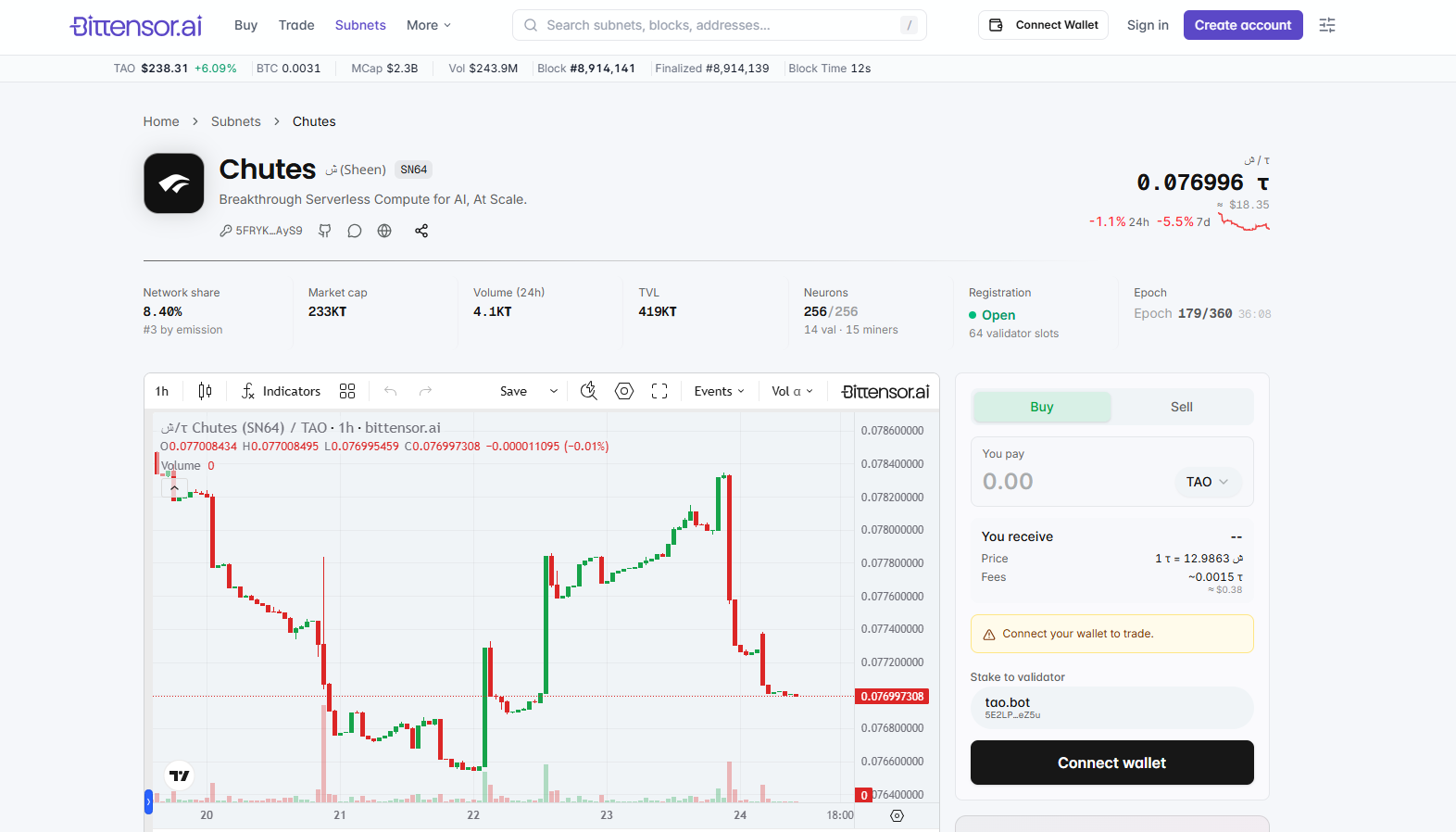Image resolution: width=1456 pixels, height=832 pixels.
Task: Expand the Events dropdown
Action: [720, 391]
